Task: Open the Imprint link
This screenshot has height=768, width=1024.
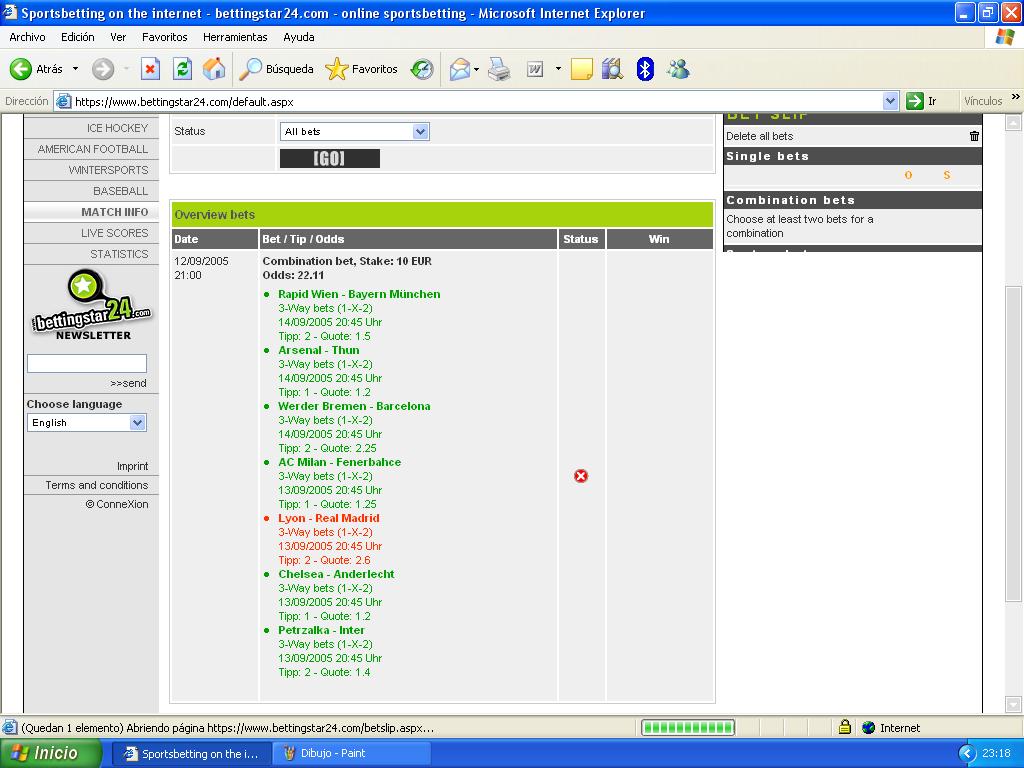Action: coord(133,466)
